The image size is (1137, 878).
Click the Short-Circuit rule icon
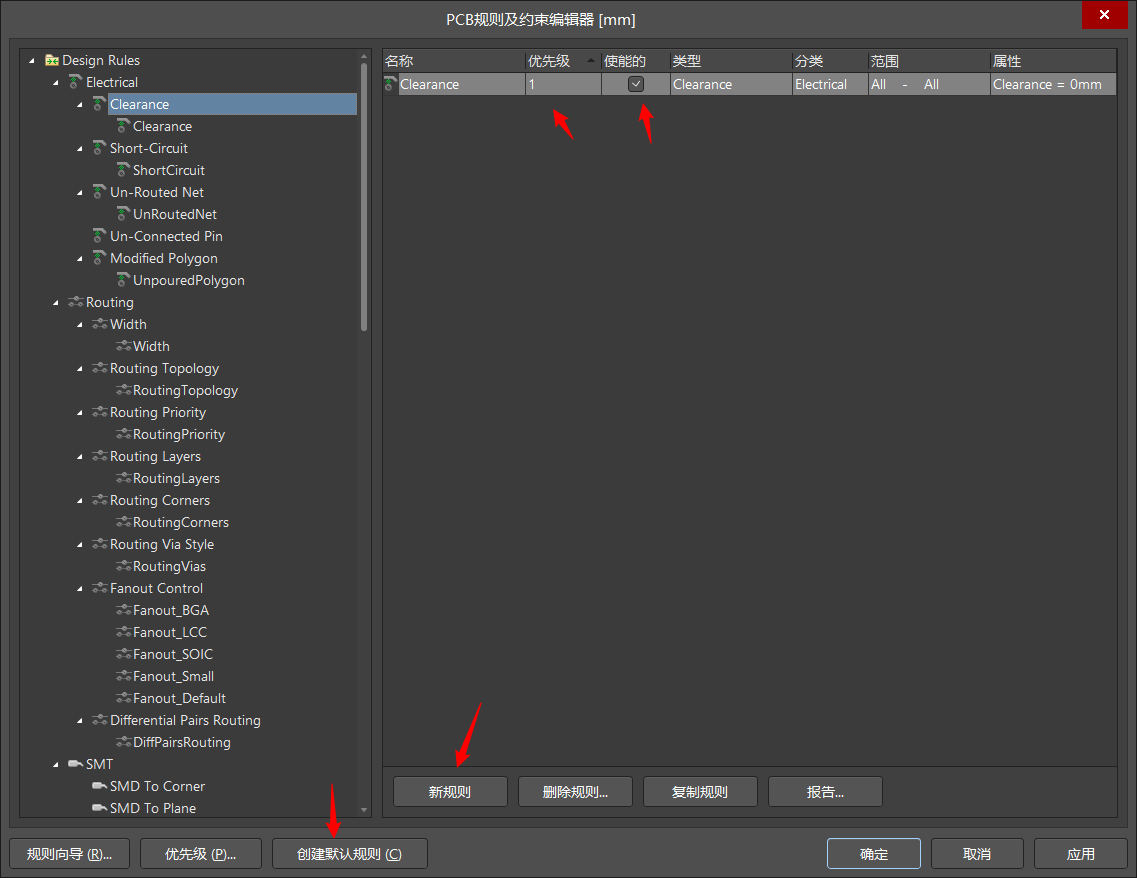coord(99,148)
